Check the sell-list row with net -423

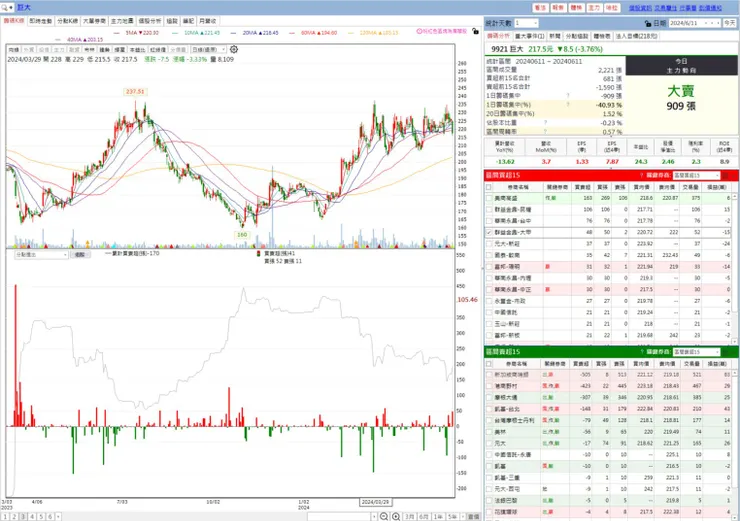488,386
